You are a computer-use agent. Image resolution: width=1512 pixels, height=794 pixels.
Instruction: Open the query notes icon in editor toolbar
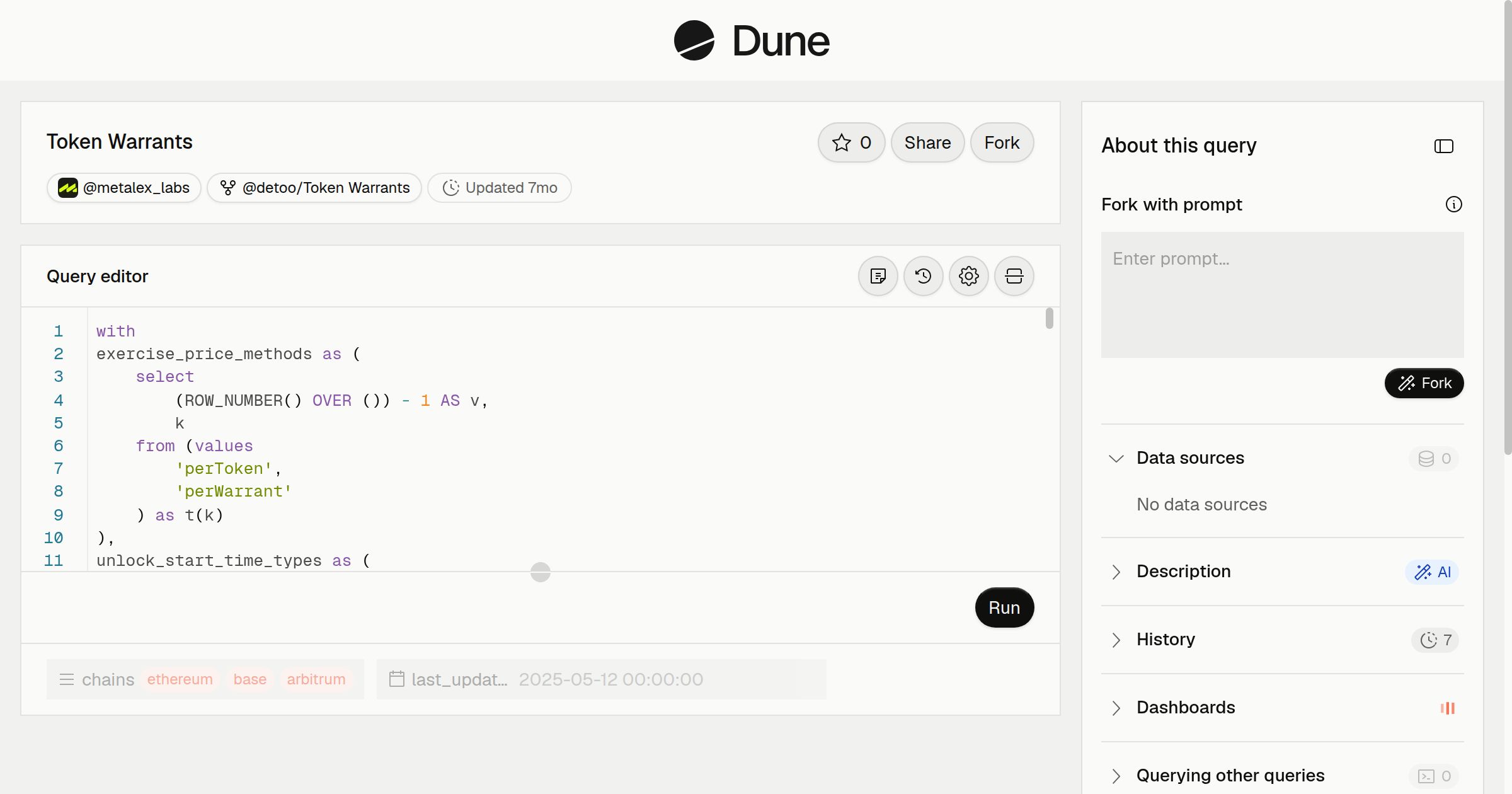pos(878,276)
